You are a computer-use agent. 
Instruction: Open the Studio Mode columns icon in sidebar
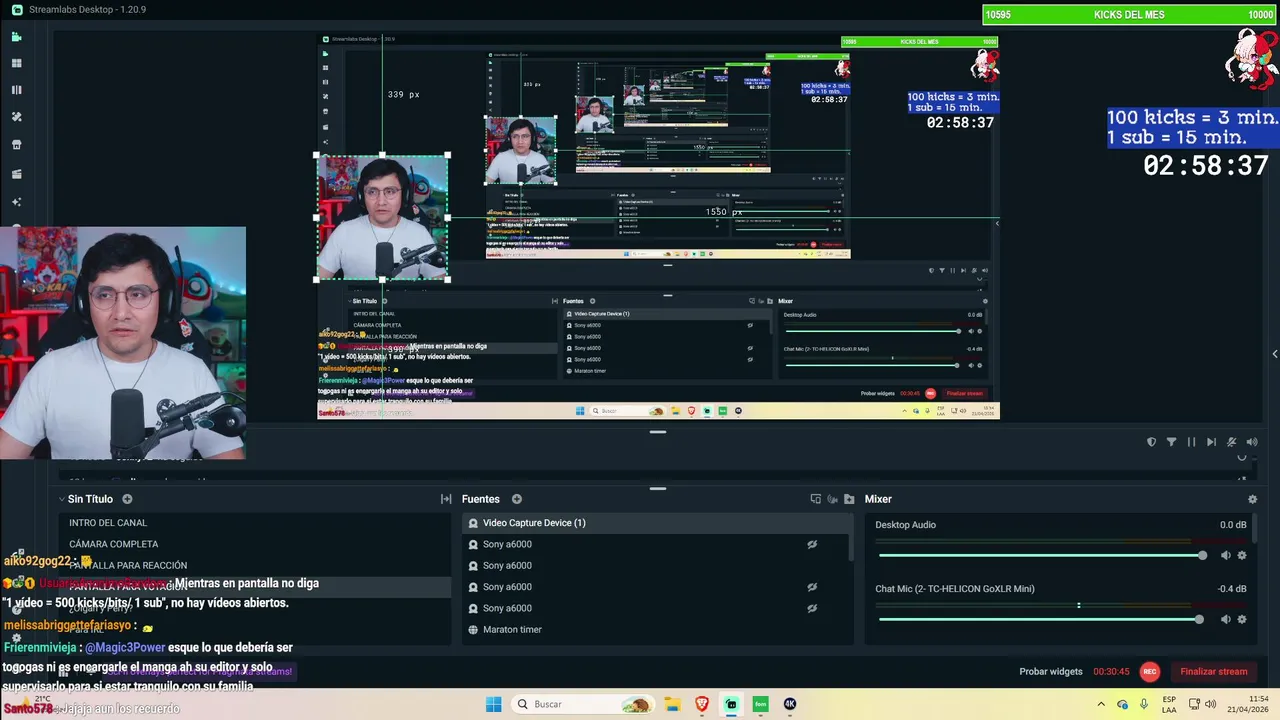[16, 90]
